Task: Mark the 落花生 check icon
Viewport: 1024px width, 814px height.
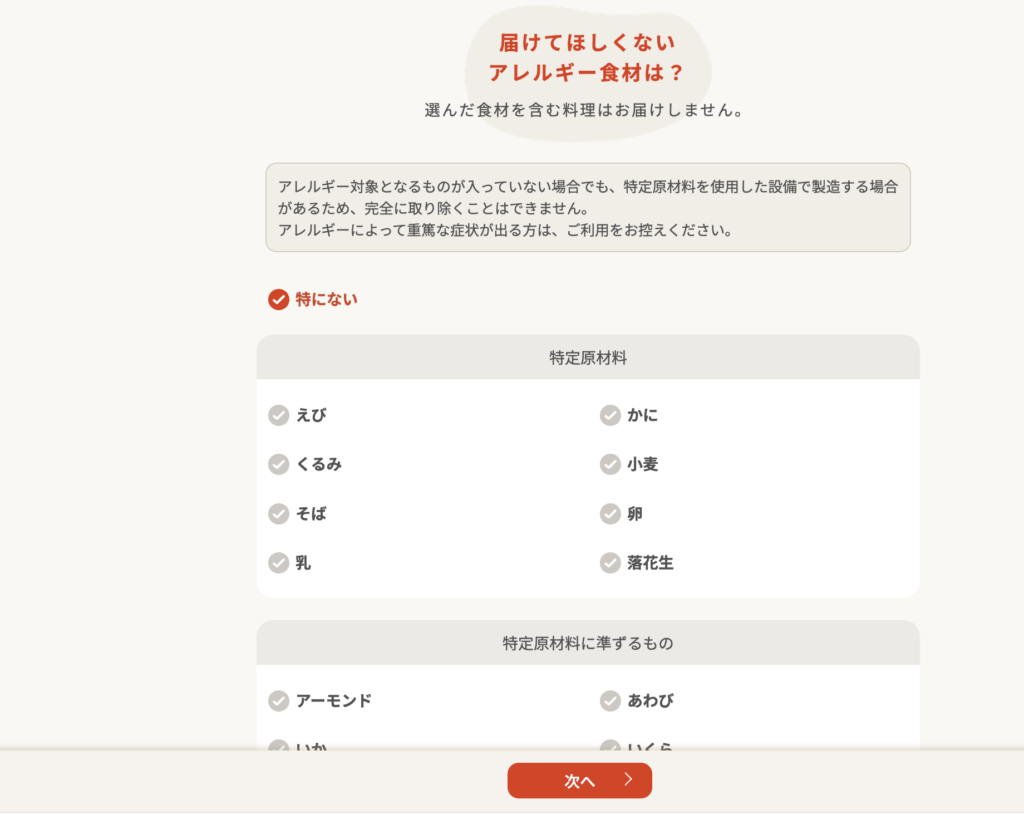Action: (x=610, y=562)
